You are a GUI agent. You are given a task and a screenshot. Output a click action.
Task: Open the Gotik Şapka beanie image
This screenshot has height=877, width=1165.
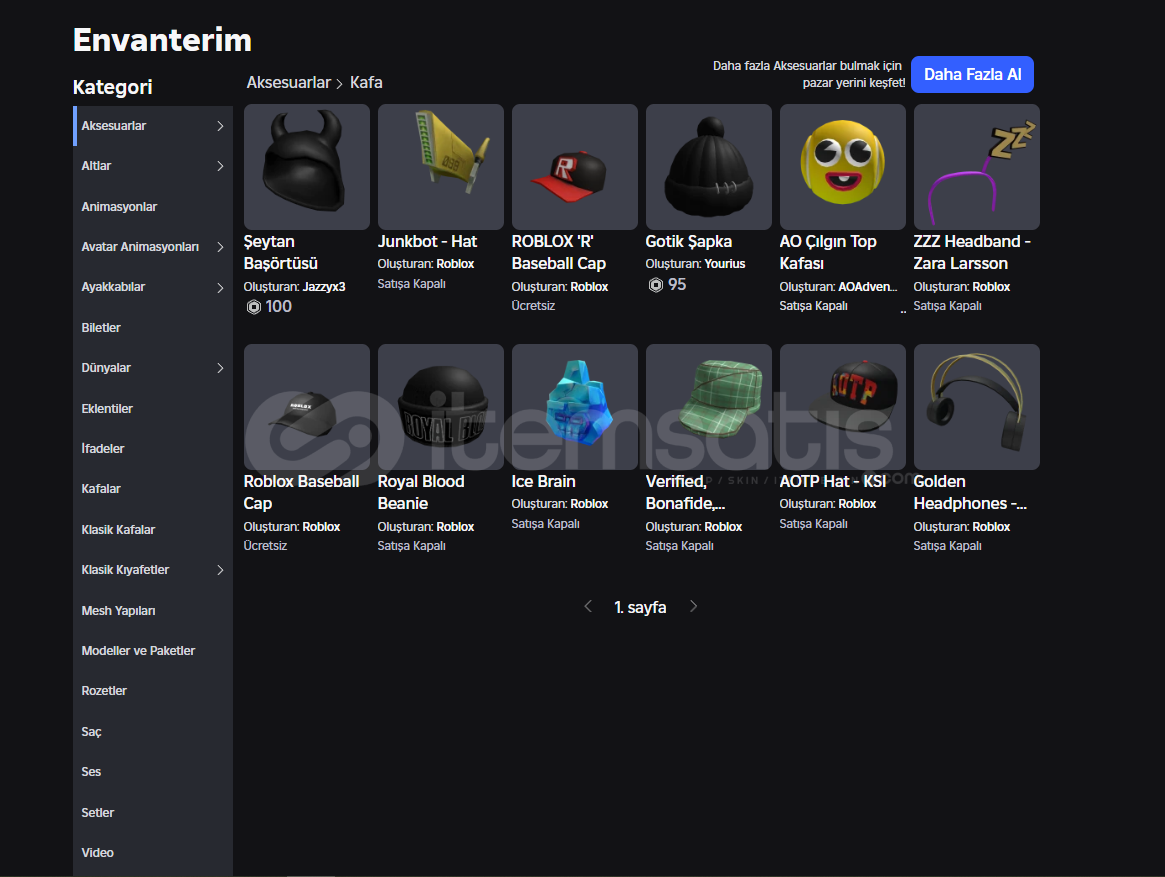pos(709,166)
